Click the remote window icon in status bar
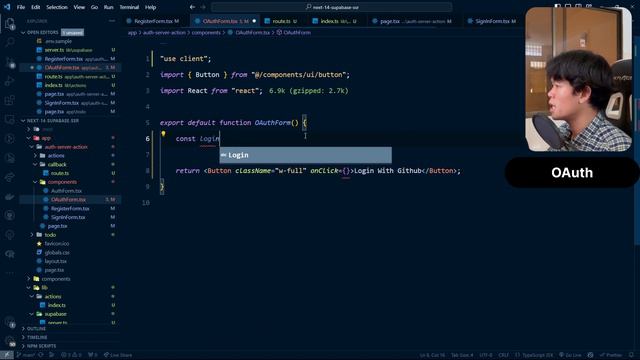The width and height of the screenshot is (640, 360). point(6,355)
